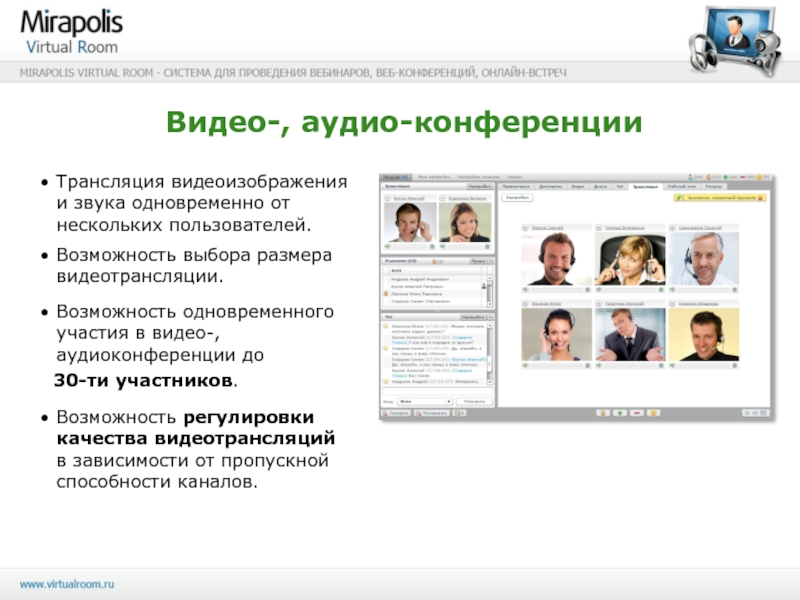Open Сервис menu

tap(515, 177)
